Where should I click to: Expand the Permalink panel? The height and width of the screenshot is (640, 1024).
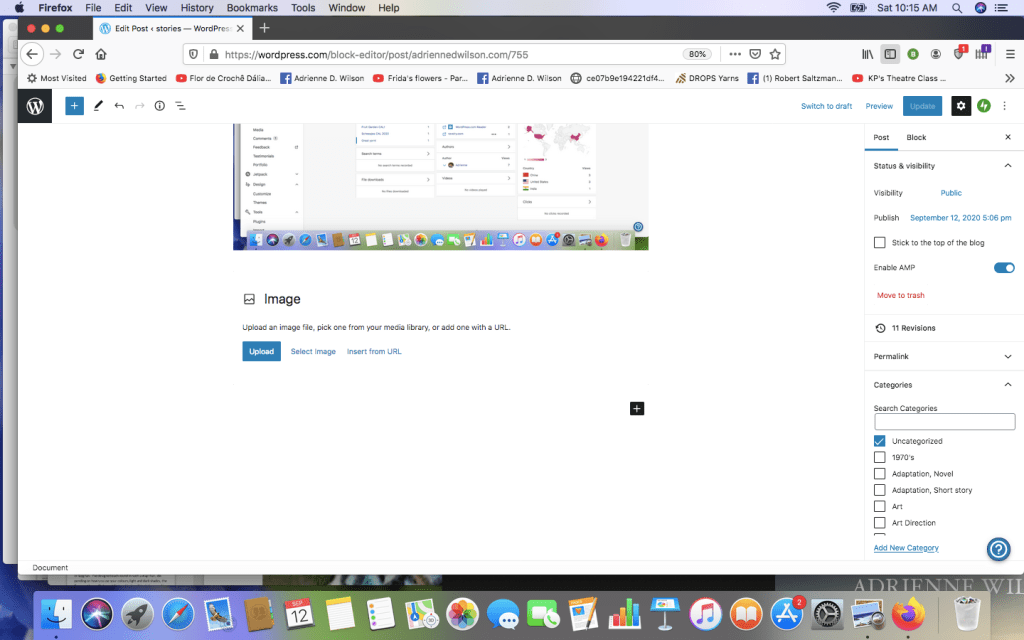click(x=1007, y=356)
